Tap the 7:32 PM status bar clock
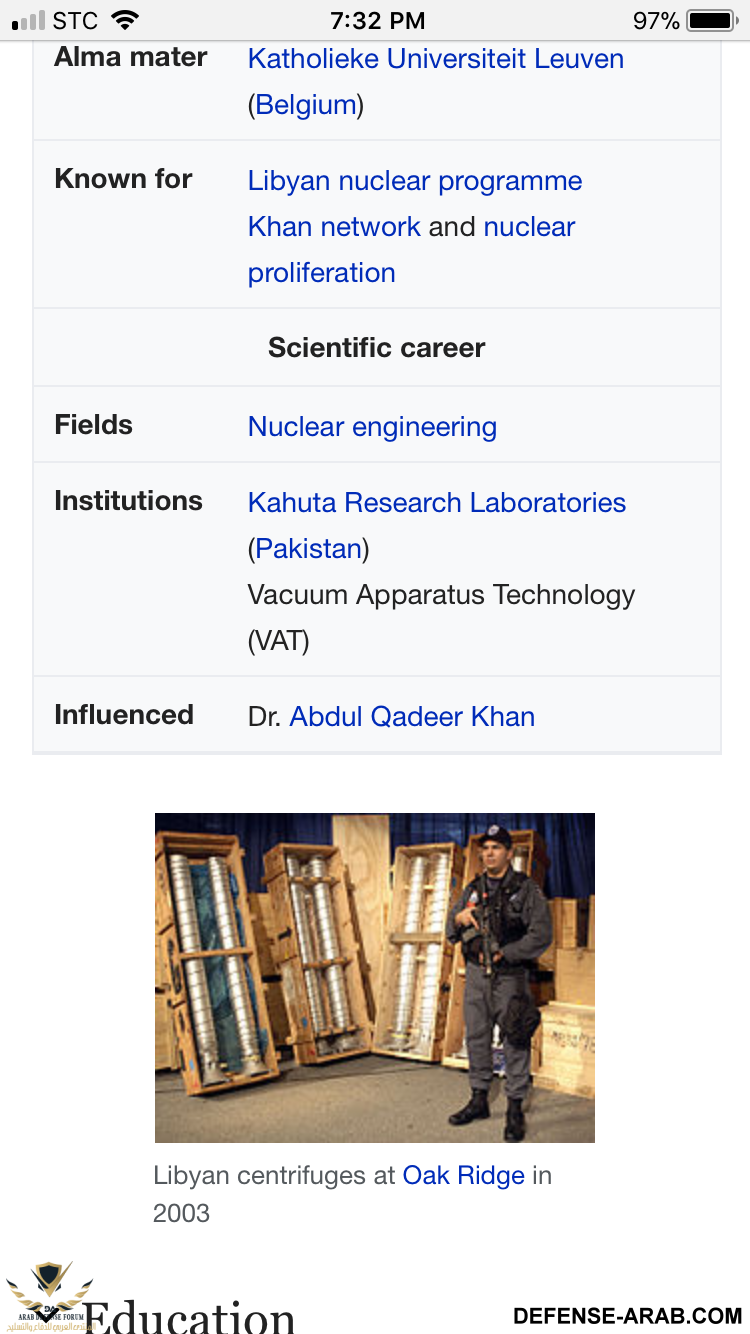The width and height of the screenshot is (750, 1334). 378,20
